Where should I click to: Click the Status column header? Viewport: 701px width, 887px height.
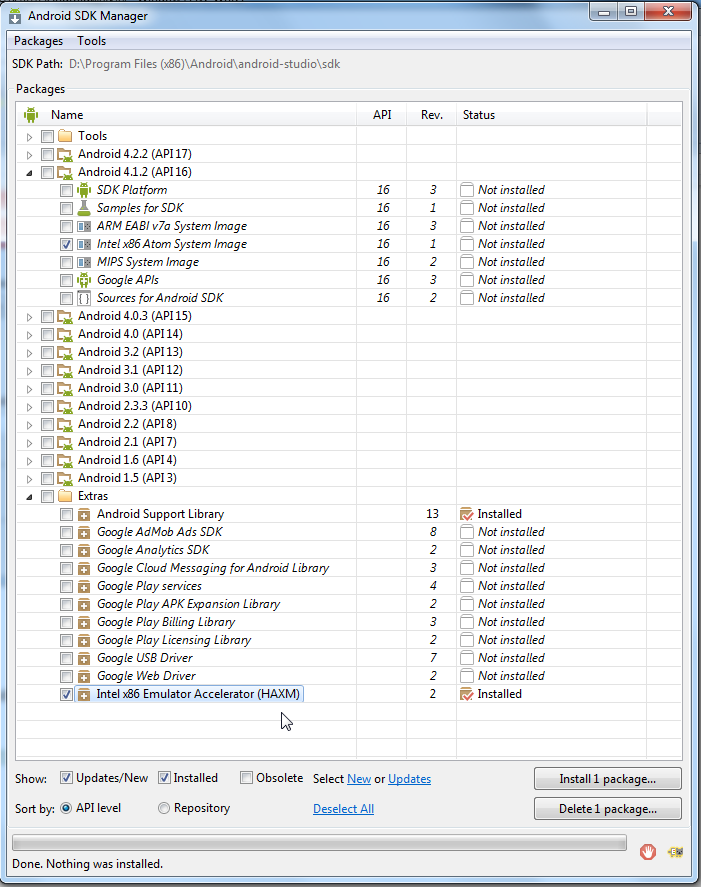click(x=552, y=115)
